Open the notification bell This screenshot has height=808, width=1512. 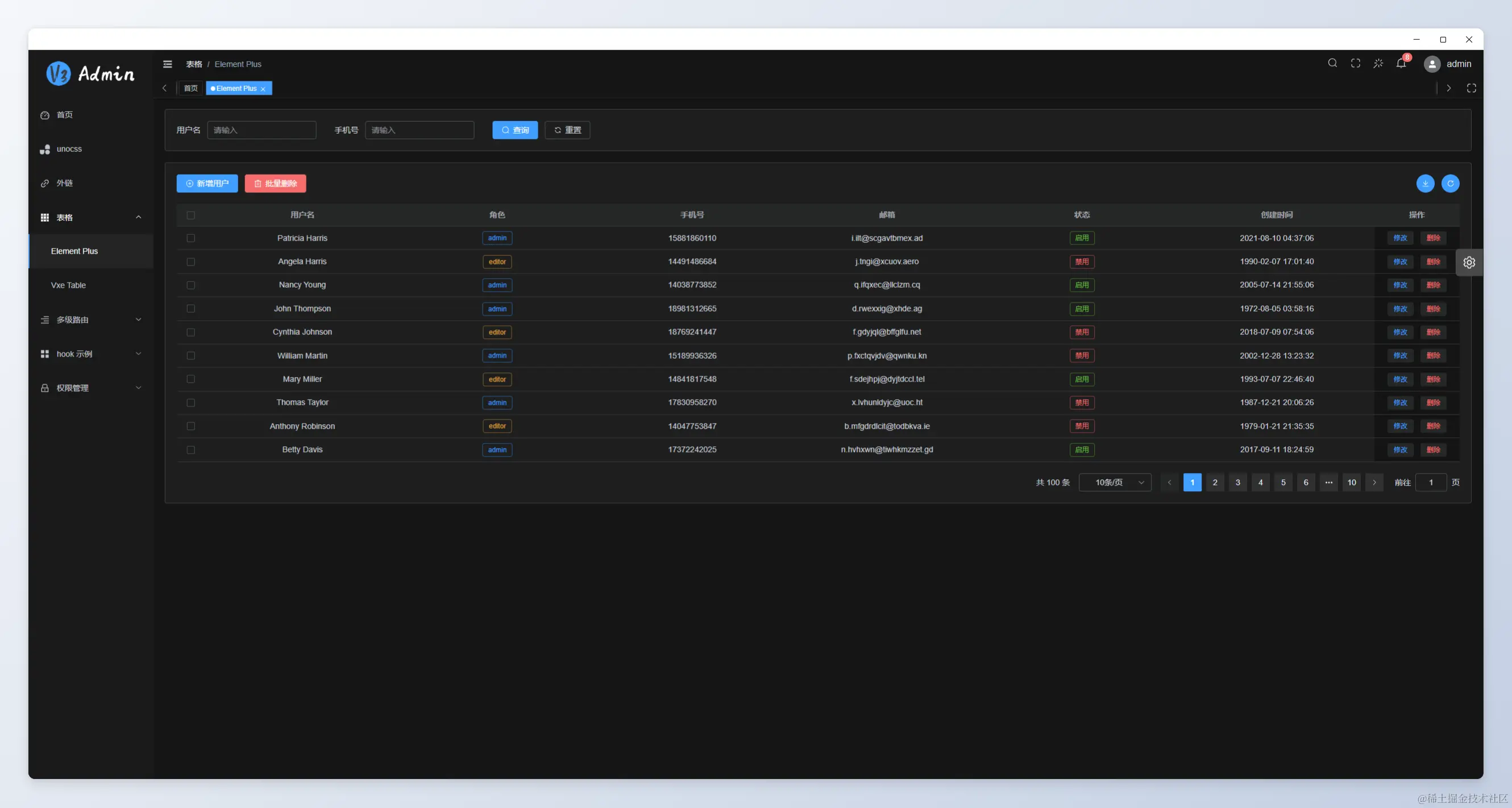click(1401, 64)
